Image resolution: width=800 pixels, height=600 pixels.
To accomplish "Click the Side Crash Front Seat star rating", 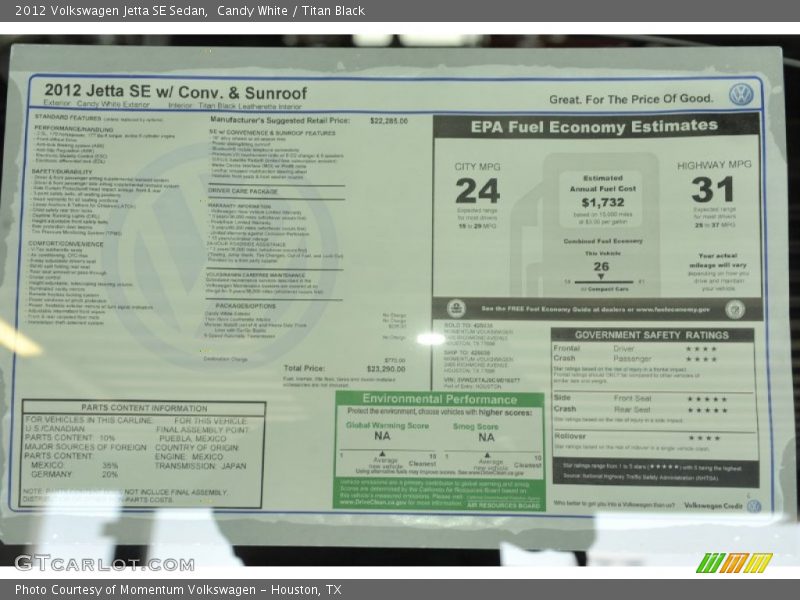I will click(707, 399).
